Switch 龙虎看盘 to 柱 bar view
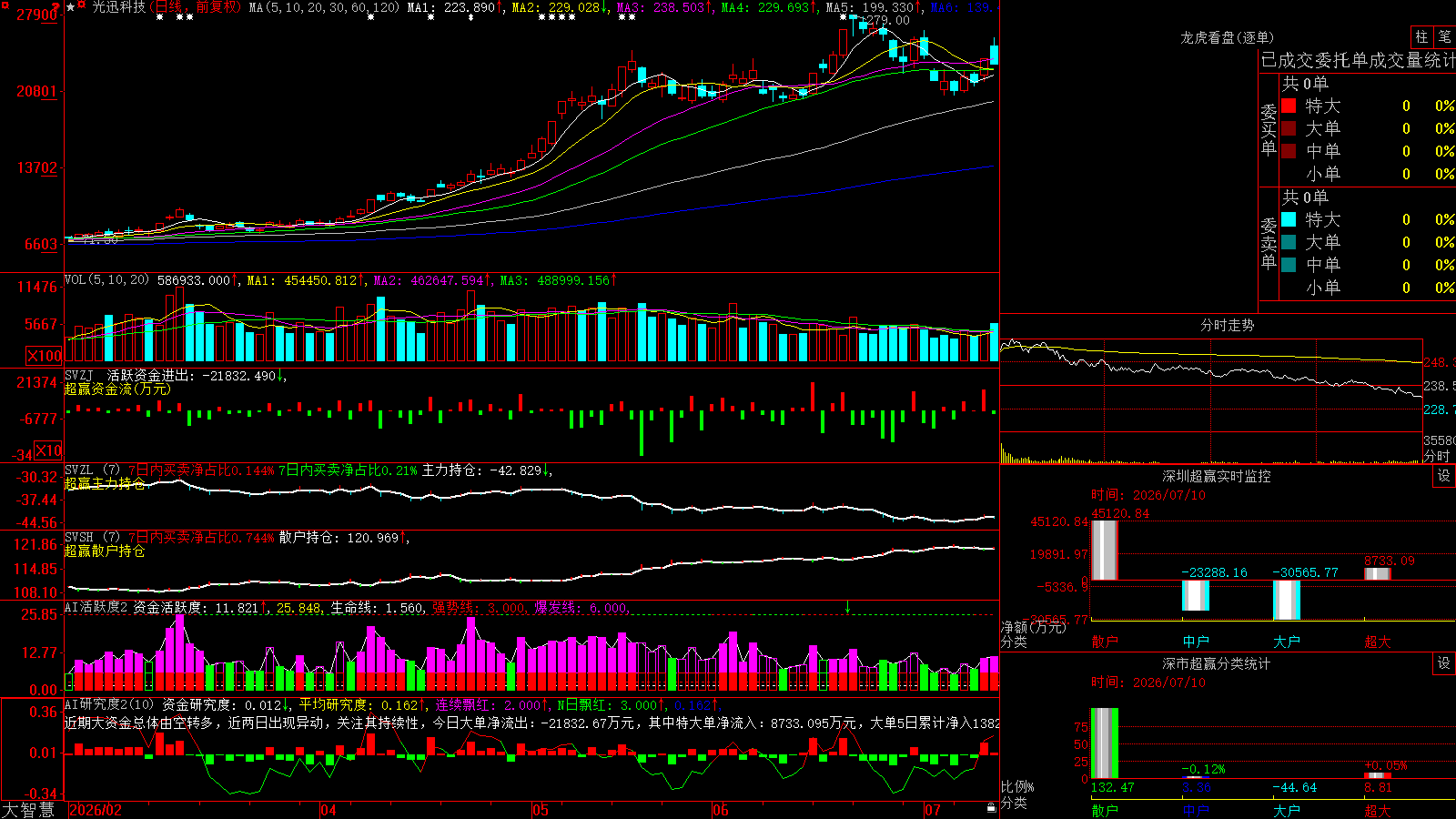This screenshot has height=819, width=1456. (1421, 36)
